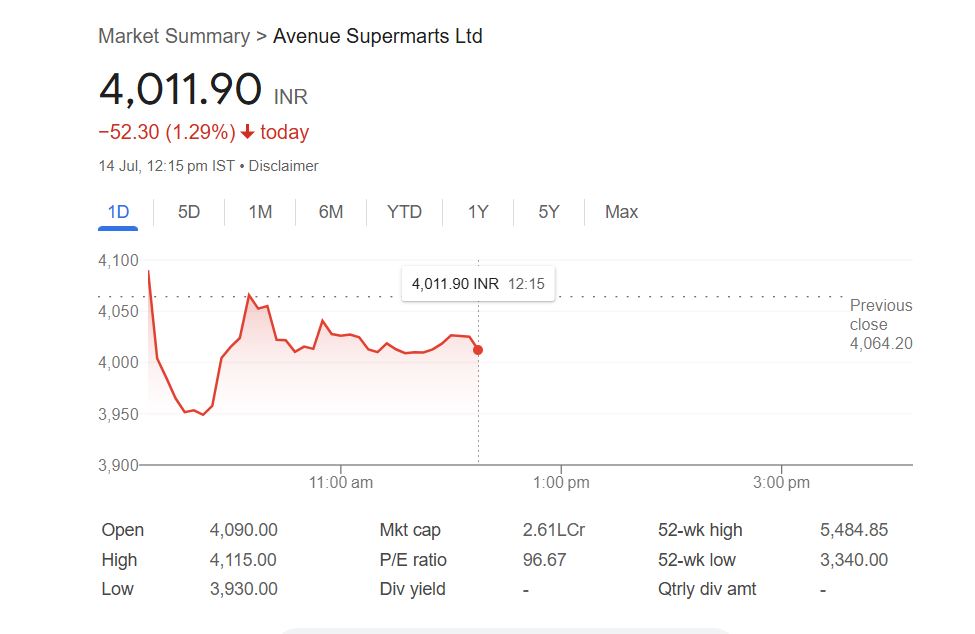Open the 1M chart range
Screen dimensions: 975x634
[260, 212]
